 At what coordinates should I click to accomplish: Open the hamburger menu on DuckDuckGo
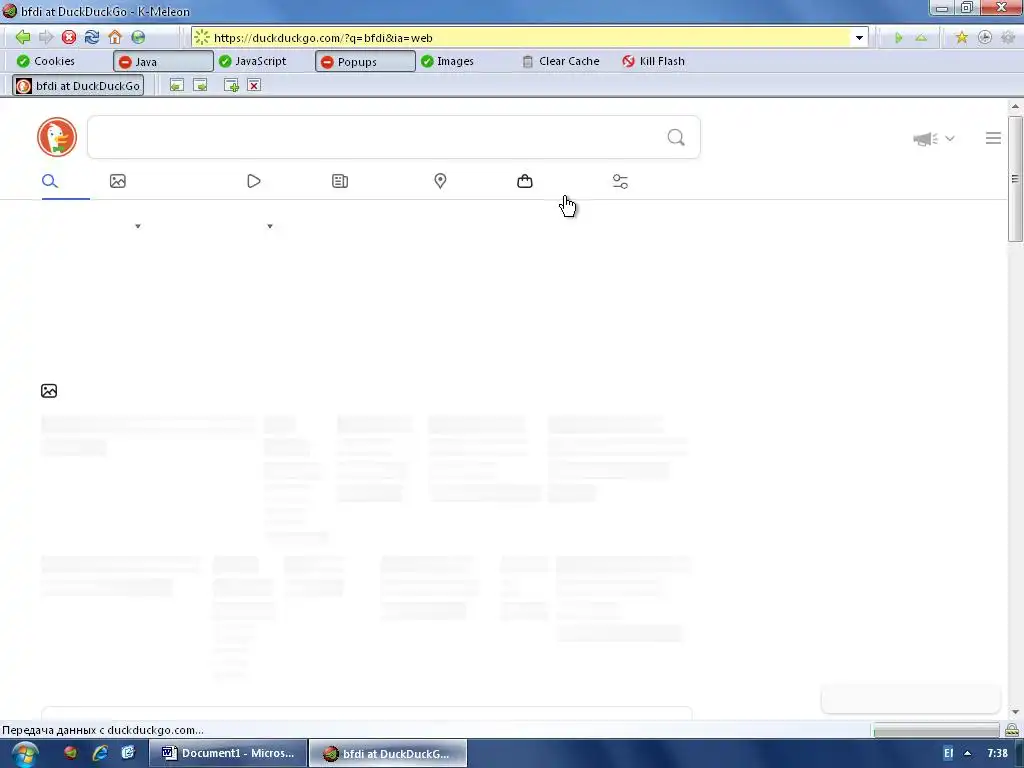[x=993, y=138]
